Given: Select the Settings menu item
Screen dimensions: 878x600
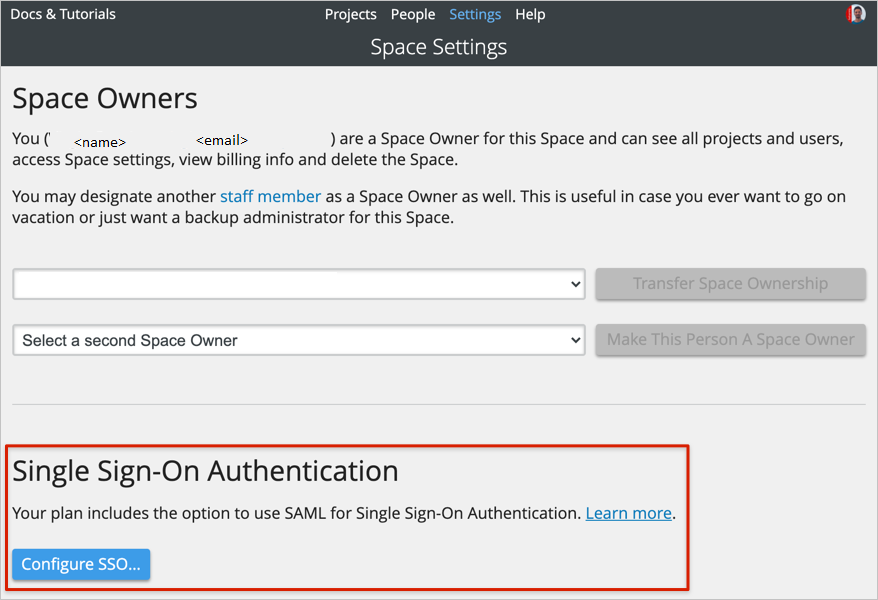Looking at the screenshot, I should (475, 14).
